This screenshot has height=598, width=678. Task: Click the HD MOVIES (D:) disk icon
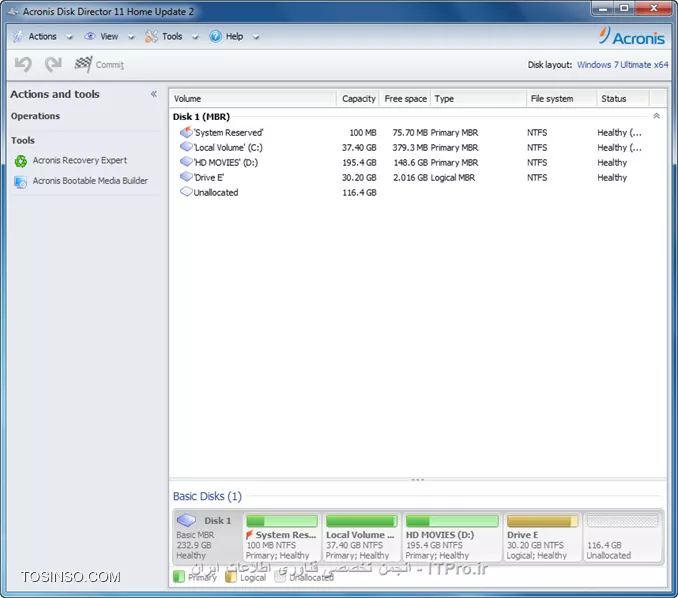[186, 162]
